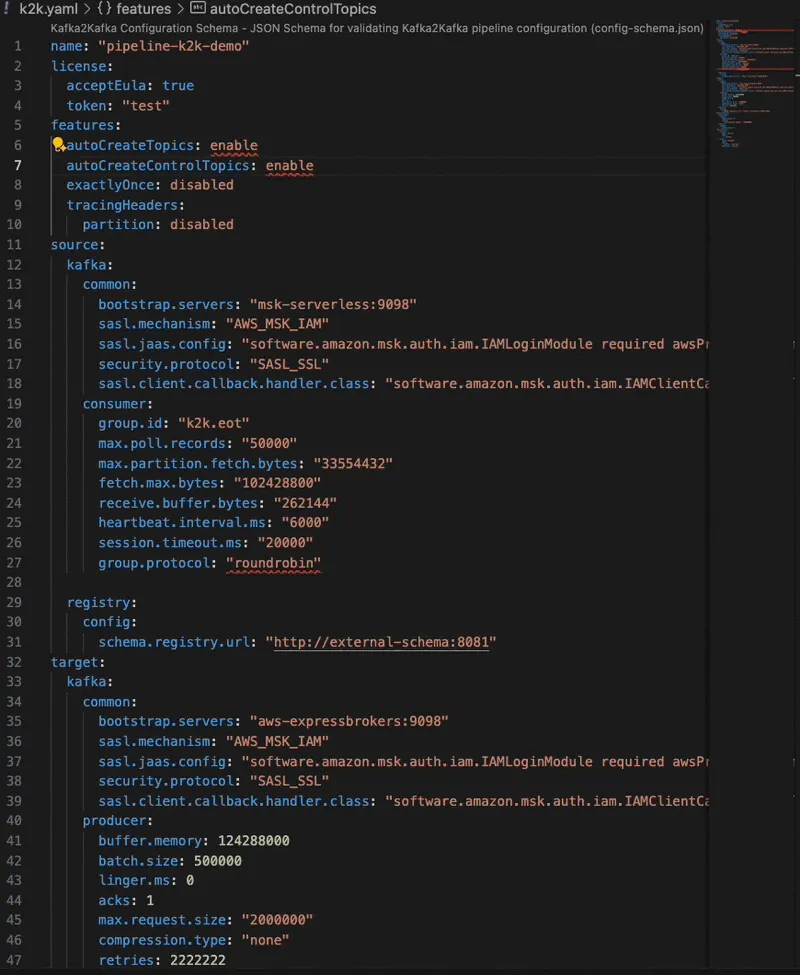800x975 pixels.
Task: Click the quick-fix lightbulb icon on line 6
Action: point(59,145)
